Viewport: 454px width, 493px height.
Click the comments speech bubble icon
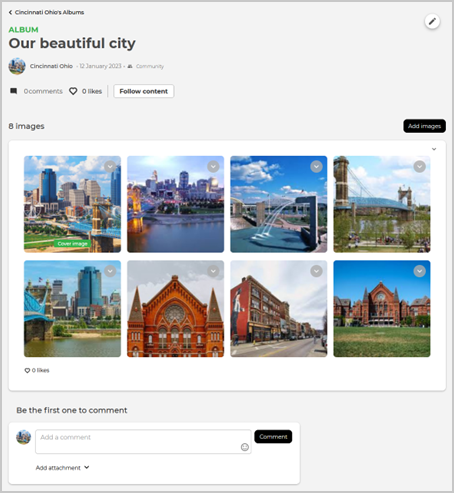pos(13,91)
